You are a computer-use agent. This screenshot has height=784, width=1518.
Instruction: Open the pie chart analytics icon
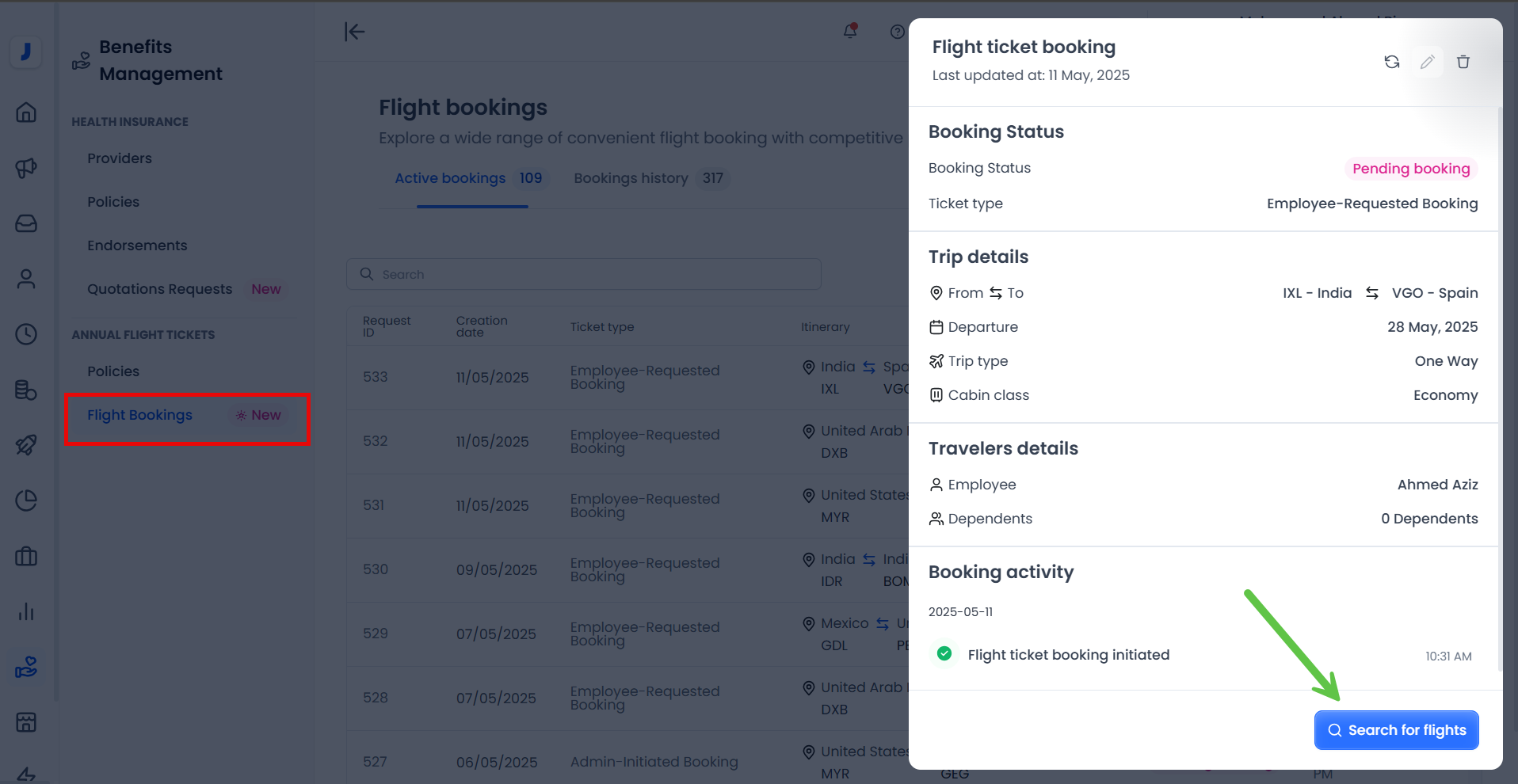point(26,500)
